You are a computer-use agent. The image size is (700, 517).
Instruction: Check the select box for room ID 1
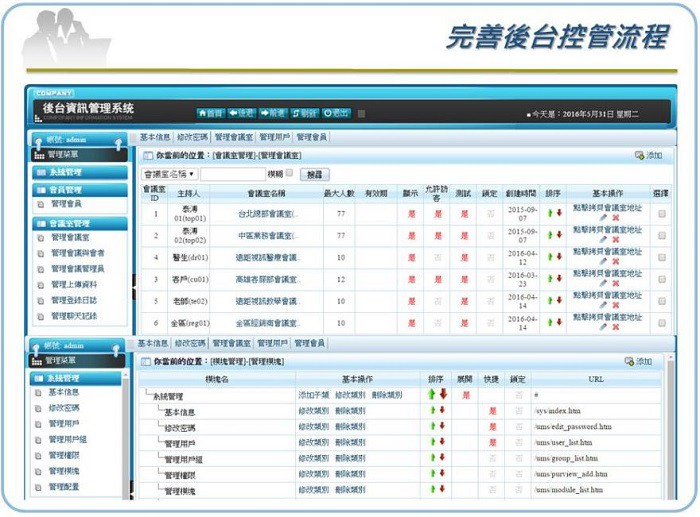click(x=661, y=213)
